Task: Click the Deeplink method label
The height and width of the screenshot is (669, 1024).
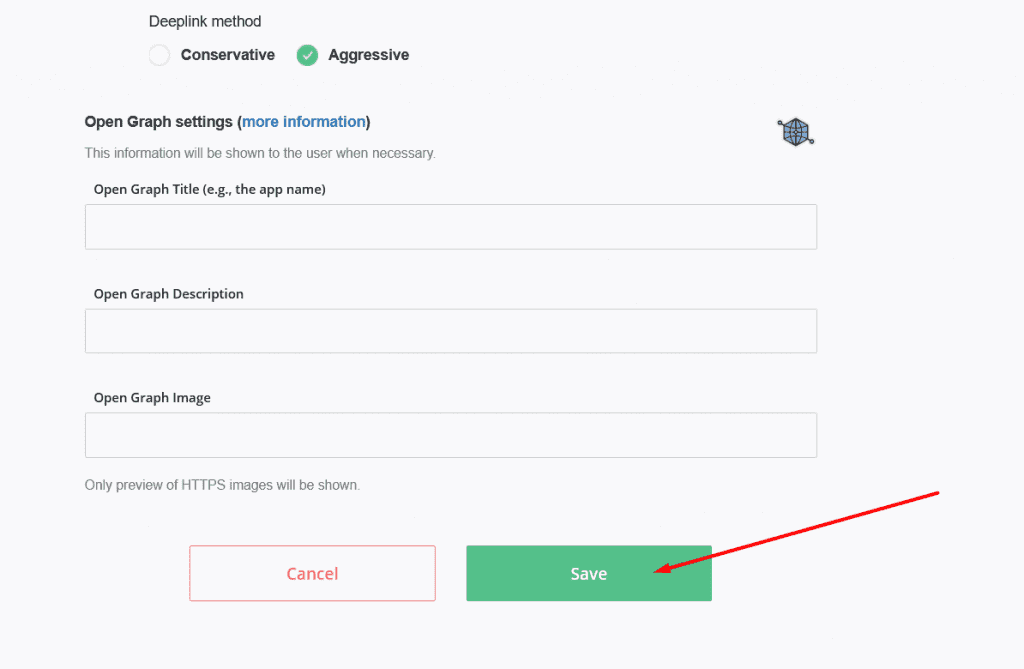Action: coord(205,22)
